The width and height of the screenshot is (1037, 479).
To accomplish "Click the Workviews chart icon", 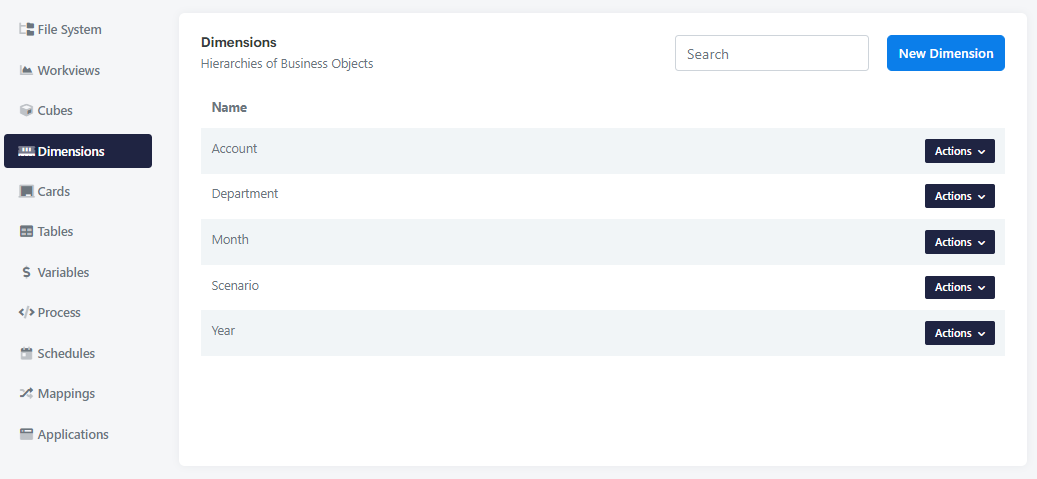I will click(27, 71).
